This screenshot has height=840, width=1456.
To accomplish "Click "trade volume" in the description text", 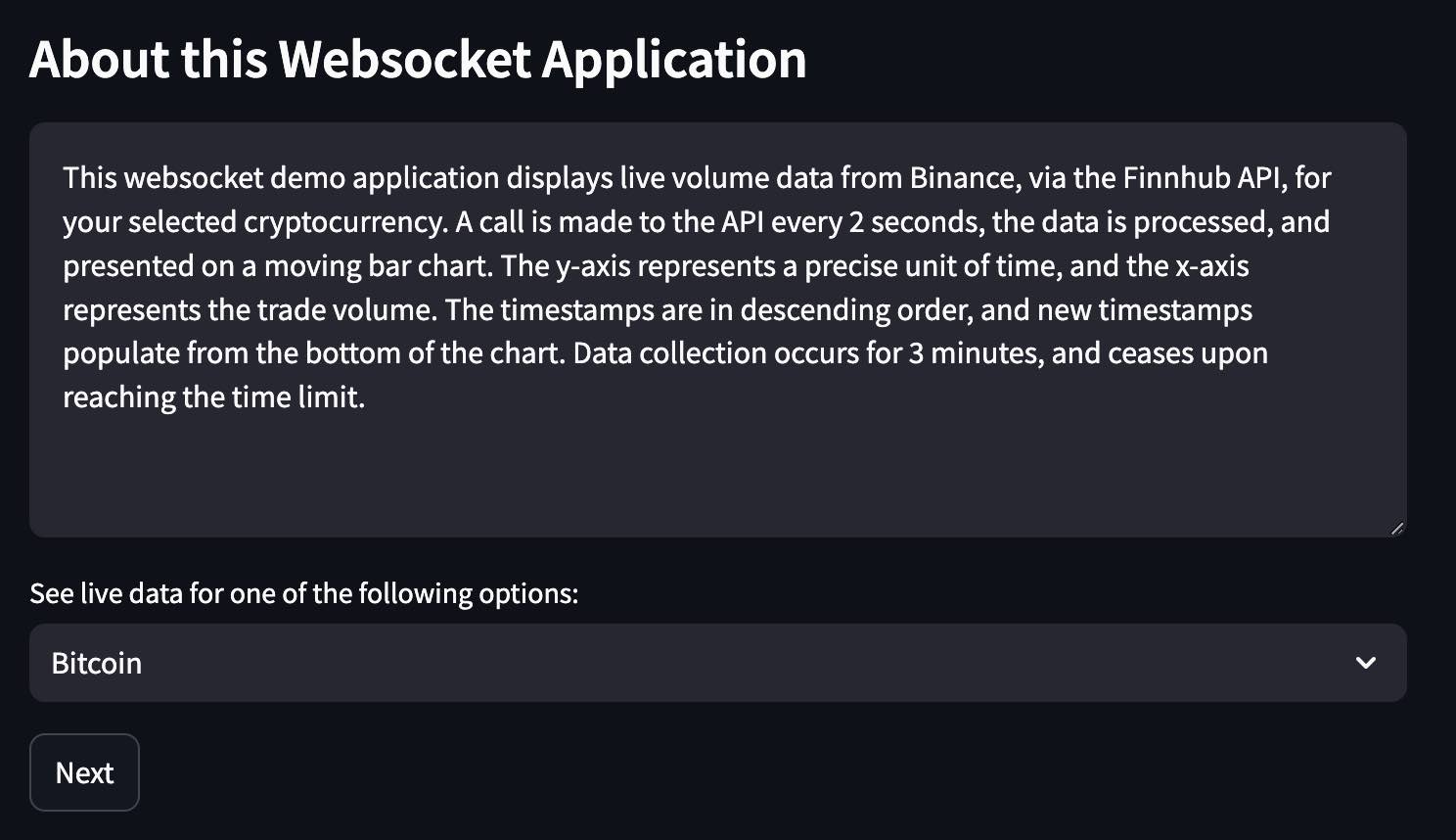I will click(x=349, y=310).
